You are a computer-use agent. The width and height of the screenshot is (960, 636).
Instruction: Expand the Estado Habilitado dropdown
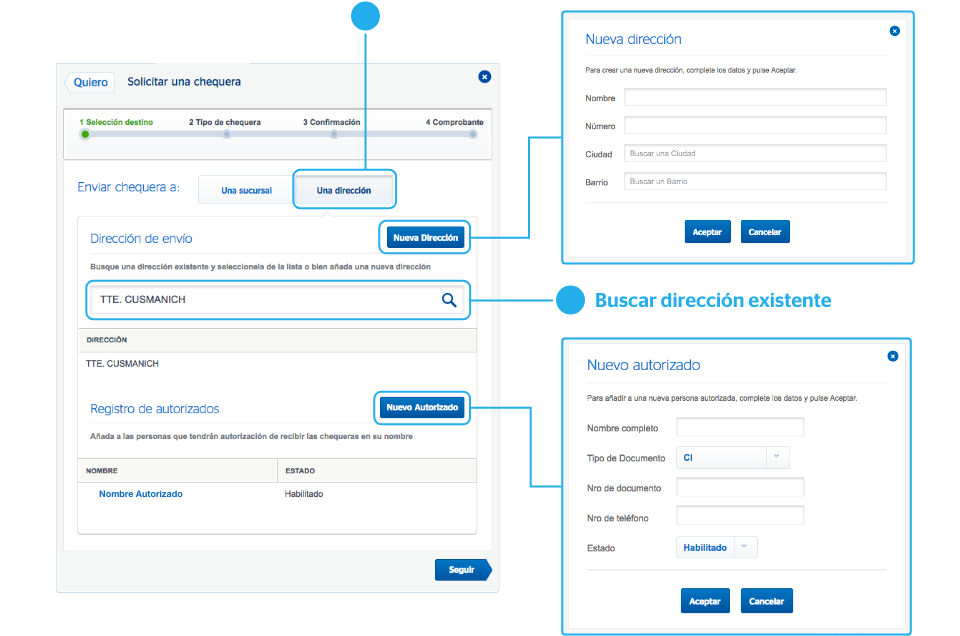[x=717, y=548]
